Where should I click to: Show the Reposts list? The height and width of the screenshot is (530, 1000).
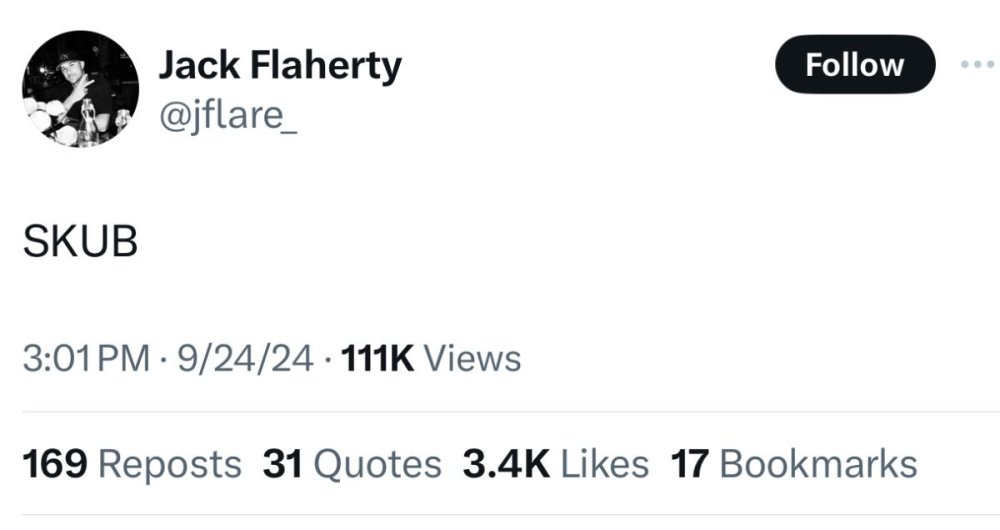click(170, 464)
